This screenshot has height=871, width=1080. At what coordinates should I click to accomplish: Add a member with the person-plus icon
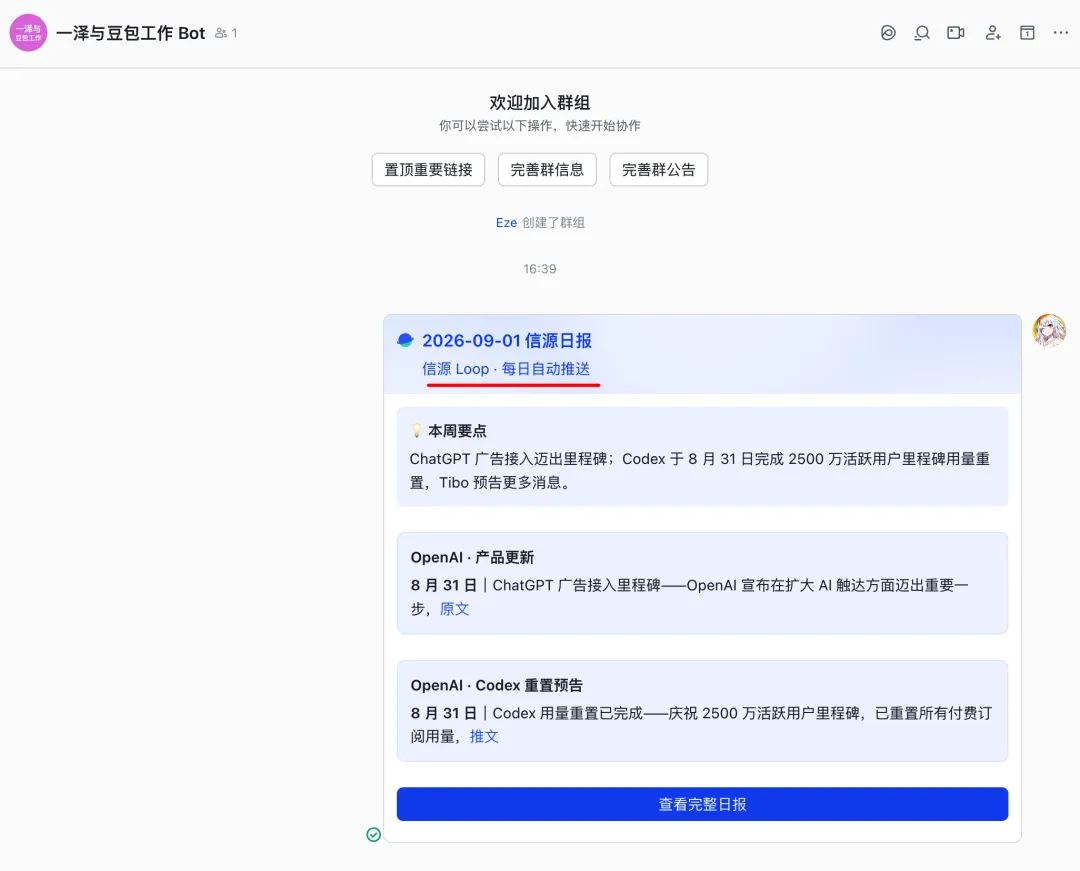point(993,32)
